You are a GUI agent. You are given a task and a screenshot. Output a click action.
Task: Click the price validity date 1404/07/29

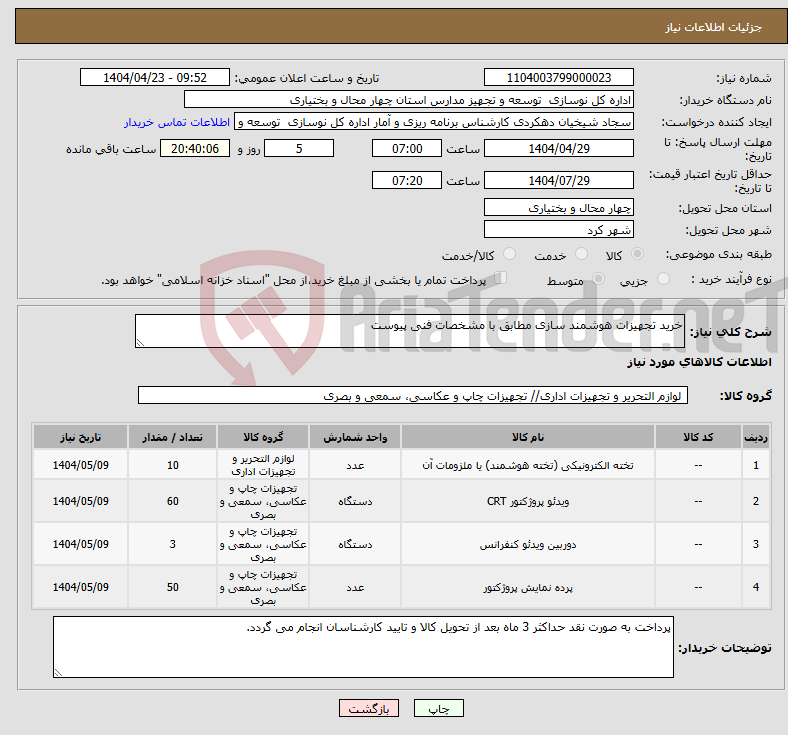coord(558,180)
